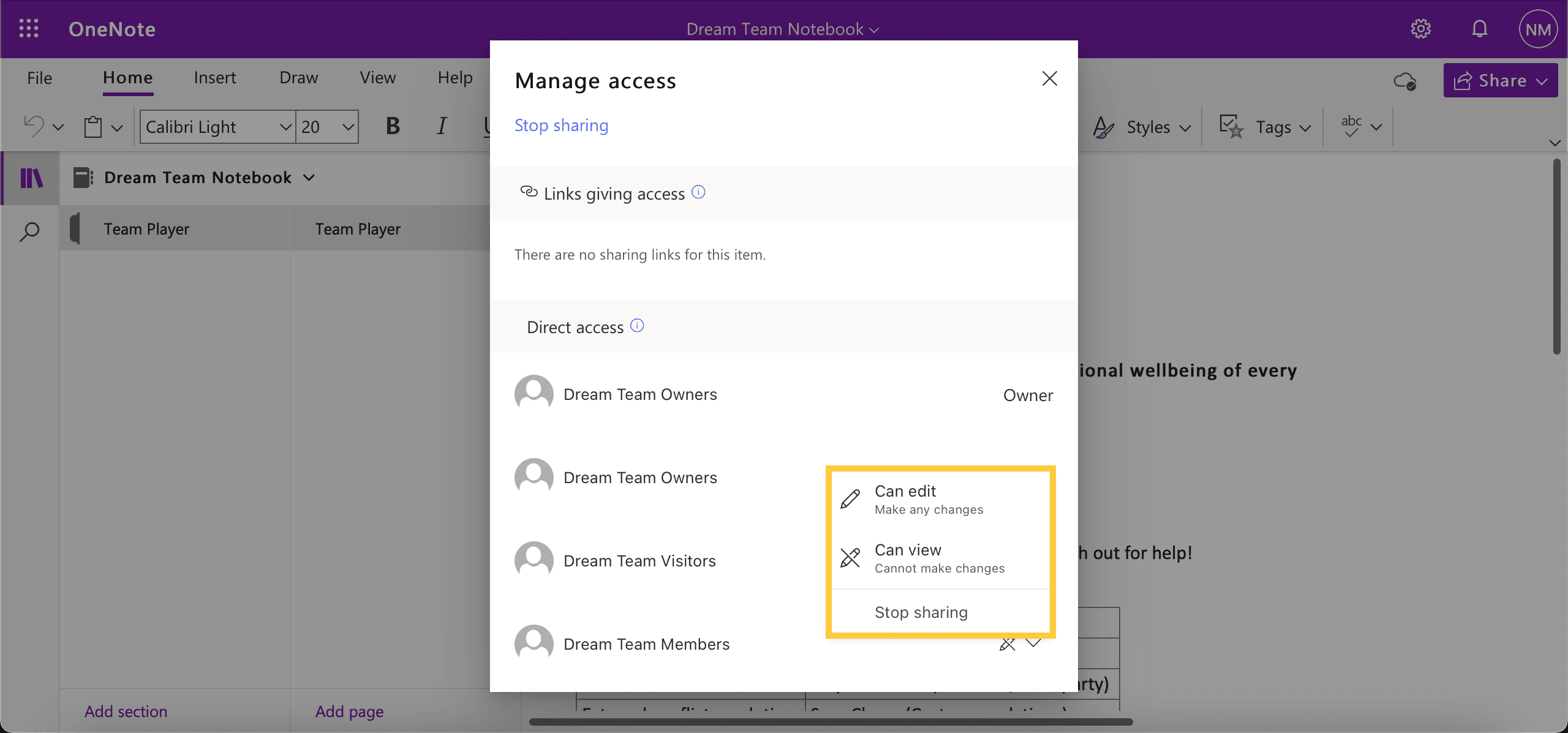Click the notebook icon beside Dream Team Notebook
The height and width of the screenshot is (733, 1568).
[83, 178]
